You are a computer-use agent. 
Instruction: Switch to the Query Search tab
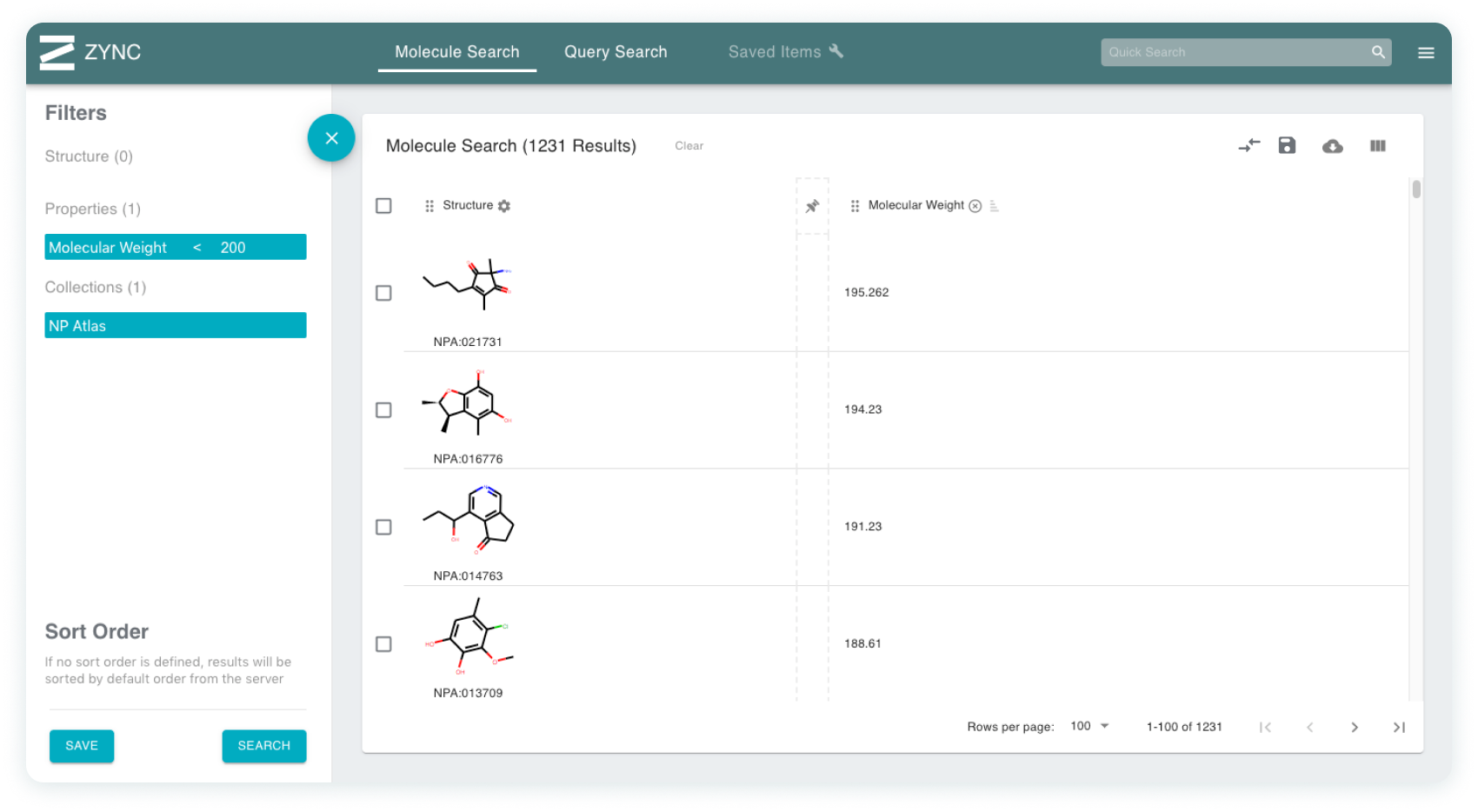(x=616, y=52)
